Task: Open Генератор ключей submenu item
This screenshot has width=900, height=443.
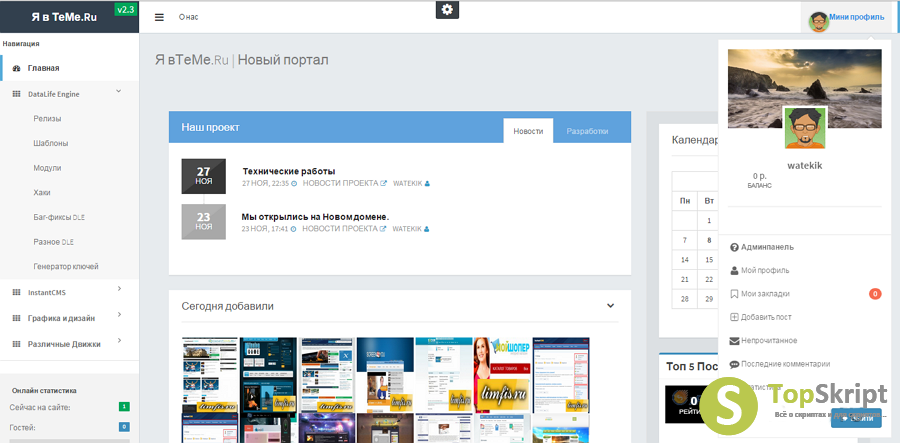Action: [66, 267]
